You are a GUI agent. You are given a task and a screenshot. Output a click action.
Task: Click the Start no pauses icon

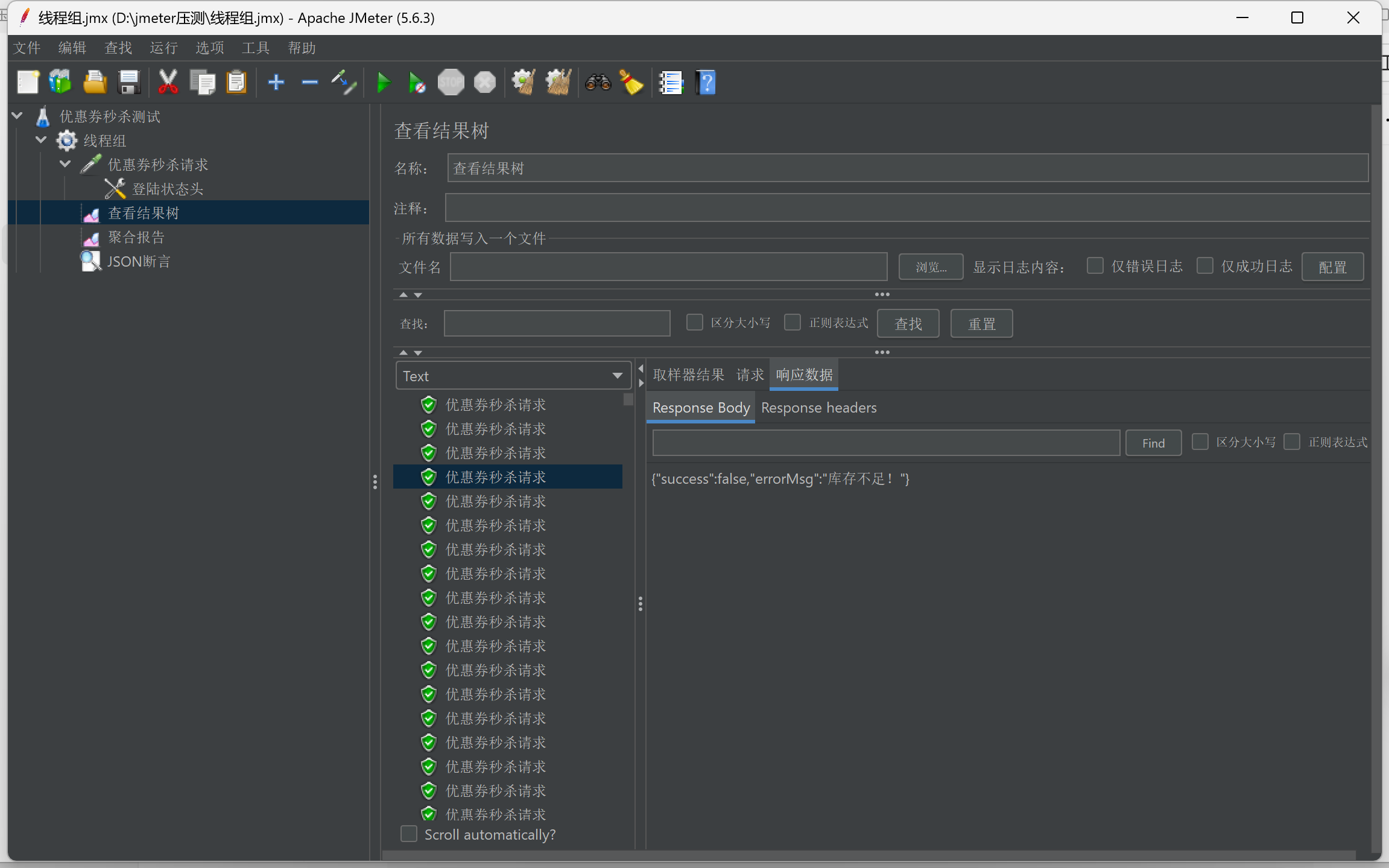[x=416, y=83]
